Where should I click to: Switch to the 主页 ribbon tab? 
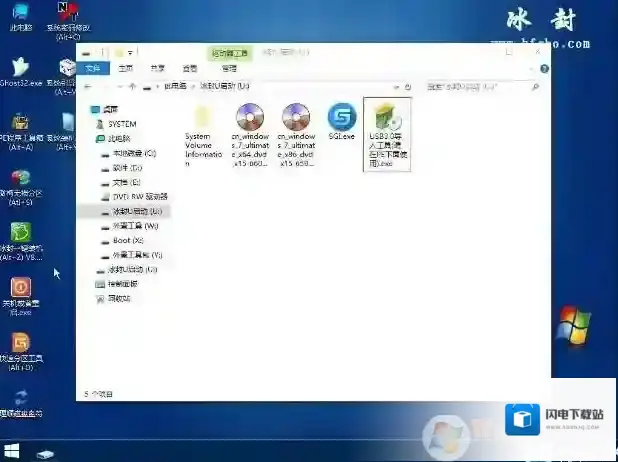pos(126,69)
